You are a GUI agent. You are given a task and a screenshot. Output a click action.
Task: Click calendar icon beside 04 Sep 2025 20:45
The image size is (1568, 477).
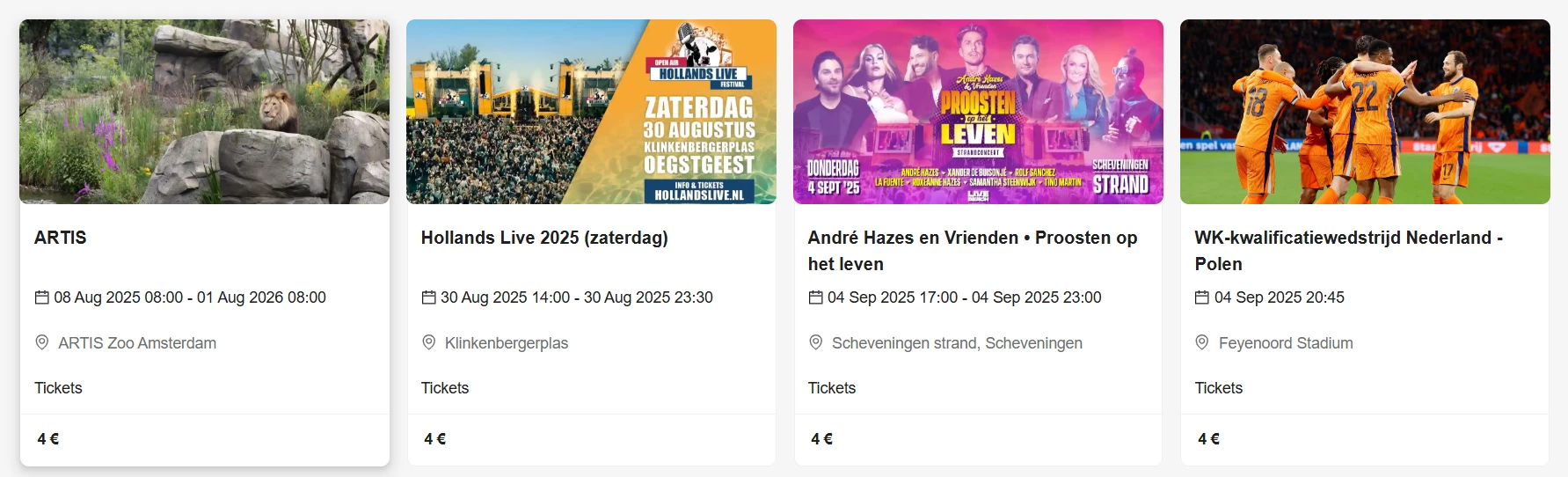pos(1202,297)
